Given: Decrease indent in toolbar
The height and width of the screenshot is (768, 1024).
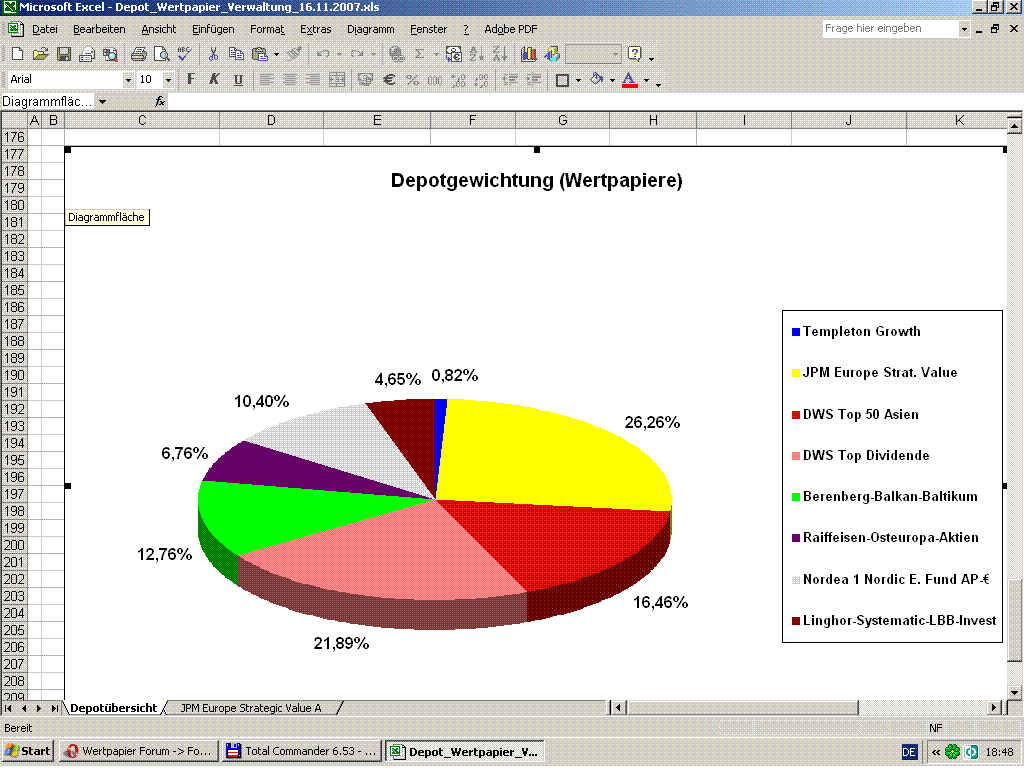Looking at the screenshot, I should click(x=510, y=80).
